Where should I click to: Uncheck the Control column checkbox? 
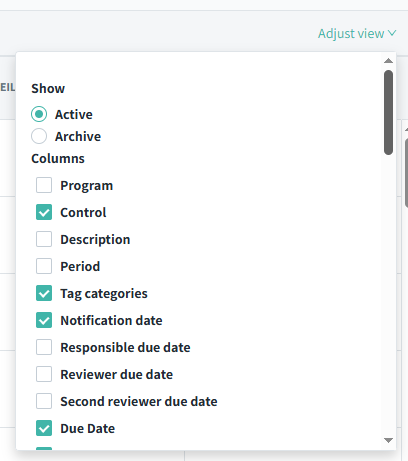click(44, 212)
